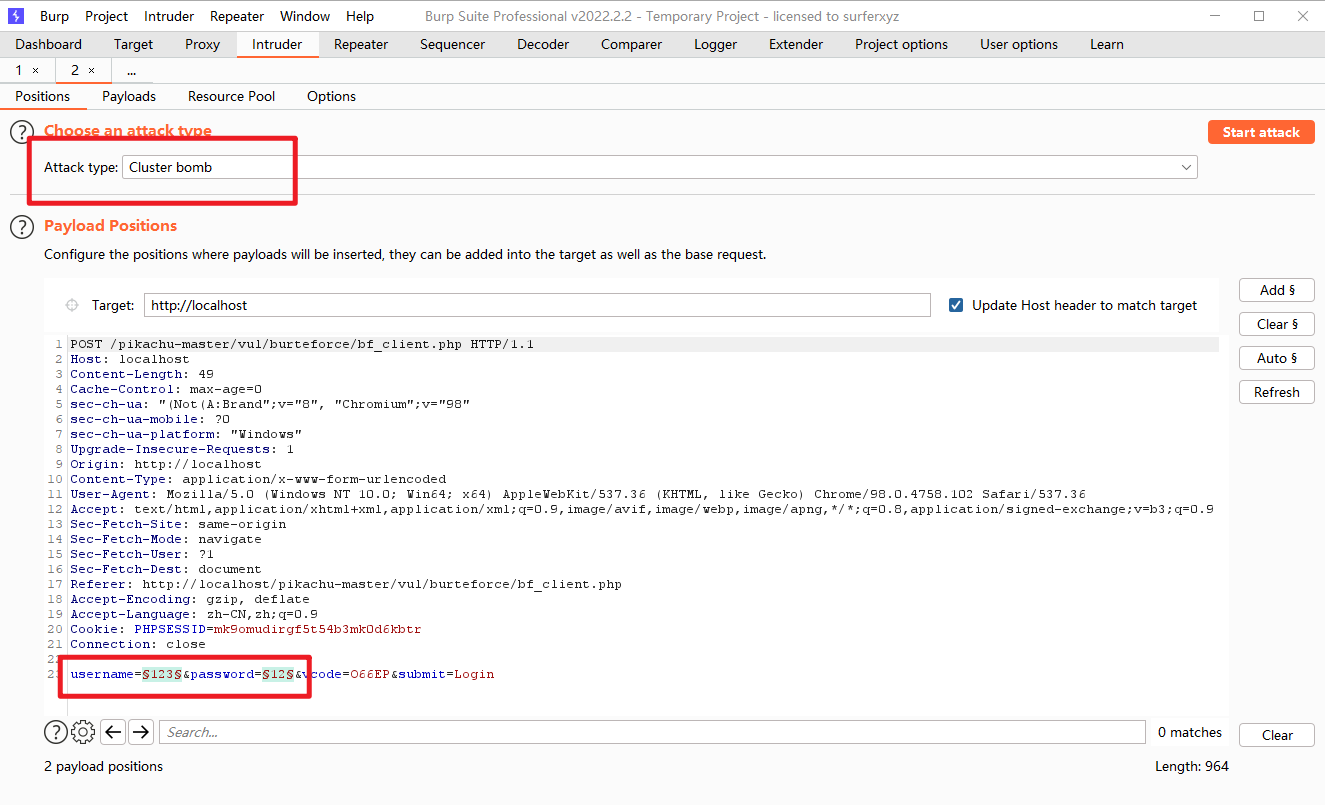Click the Add § button
Screen dimensions: 1325x805
pos(1276,290)
